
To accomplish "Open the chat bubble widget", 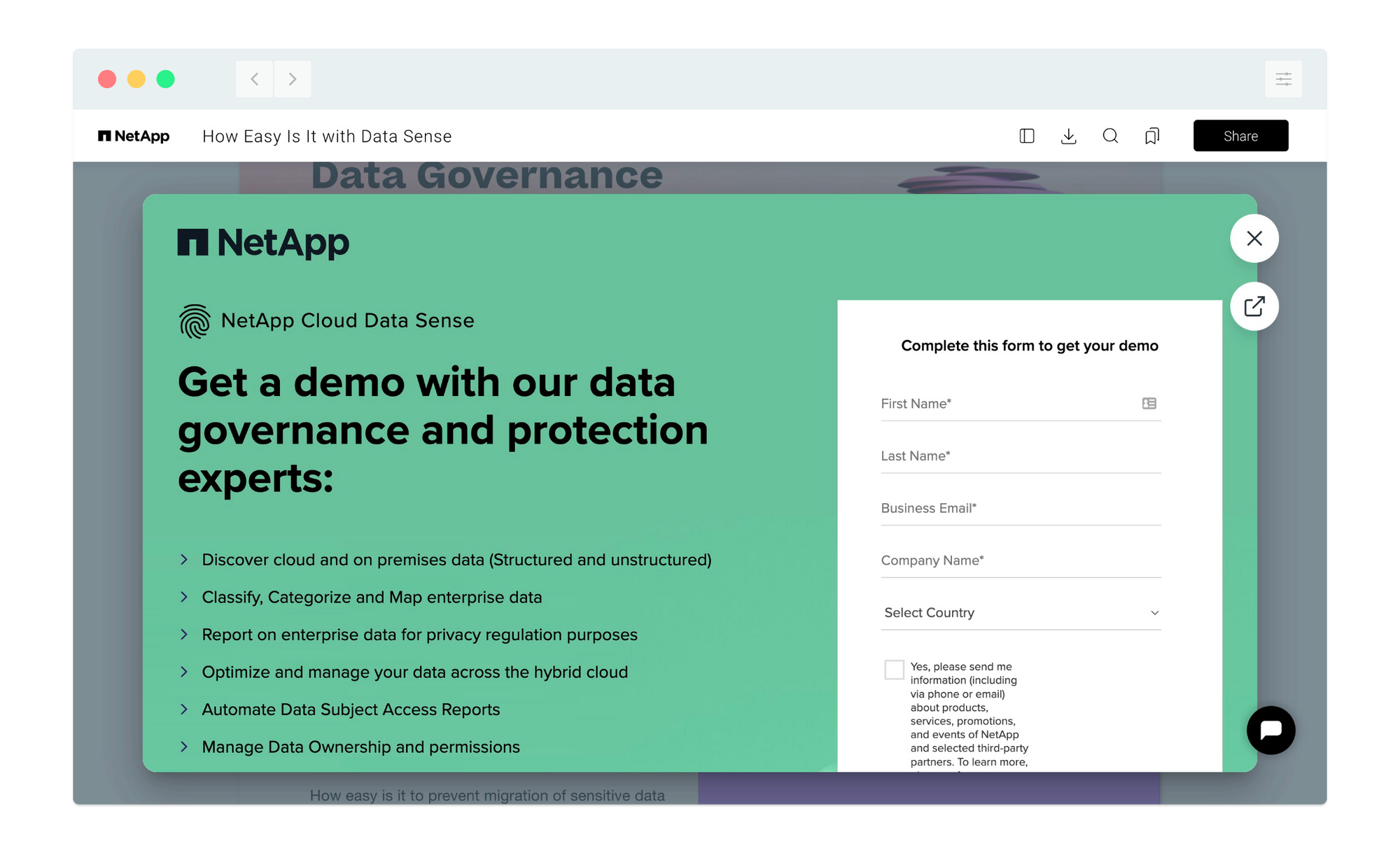I will [x=1270, y=730].
